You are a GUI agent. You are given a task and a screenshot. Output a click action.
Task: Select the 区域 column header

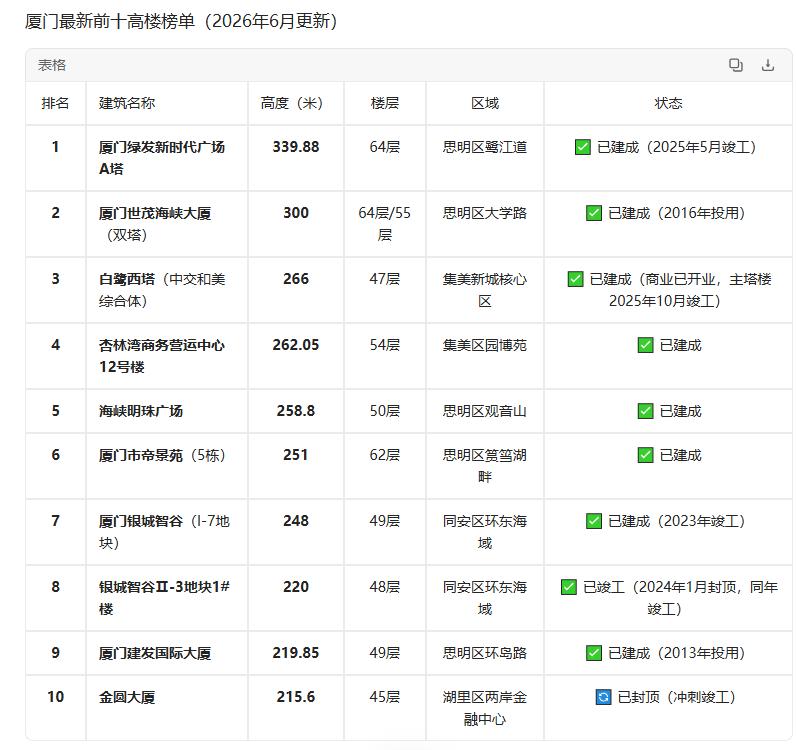tap(485, 103)
